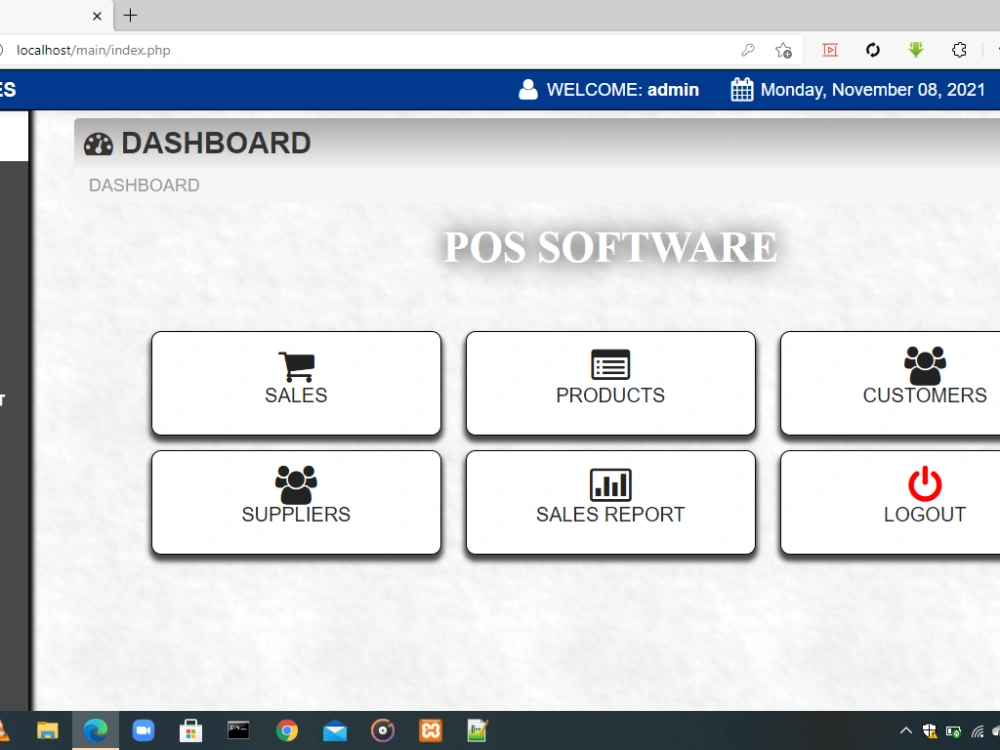The width and height of the screenshot is (1000, 750).
Task: Click the list icon on PRODUCTS
Action: [610, 365]
